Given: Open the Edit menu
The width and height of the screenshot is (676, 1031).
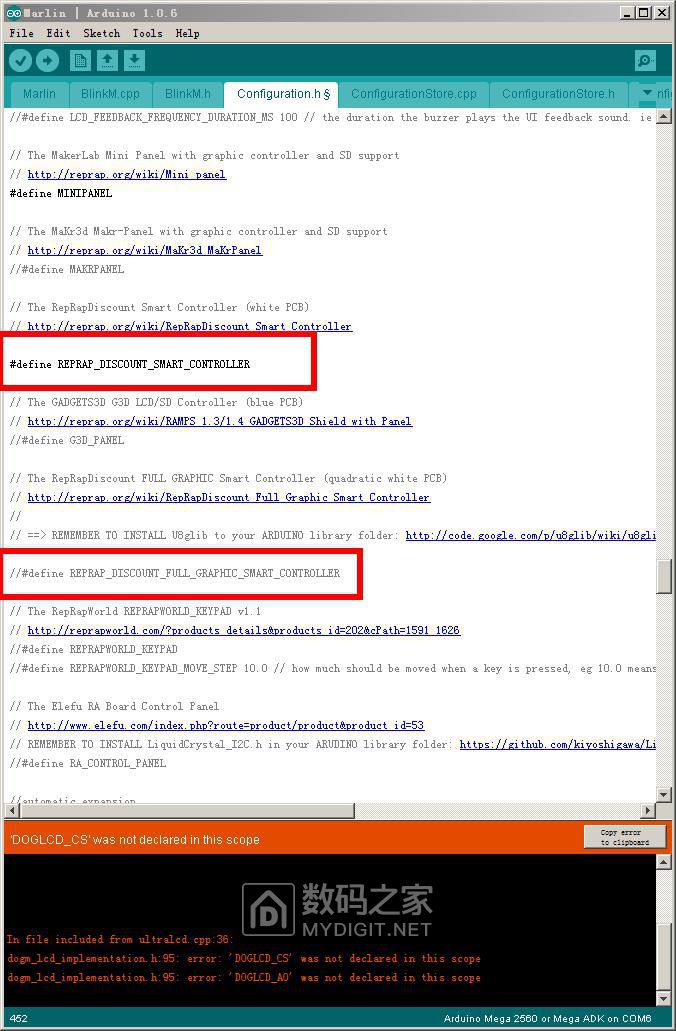Looking at the screenshot, I should pos(58,33).
